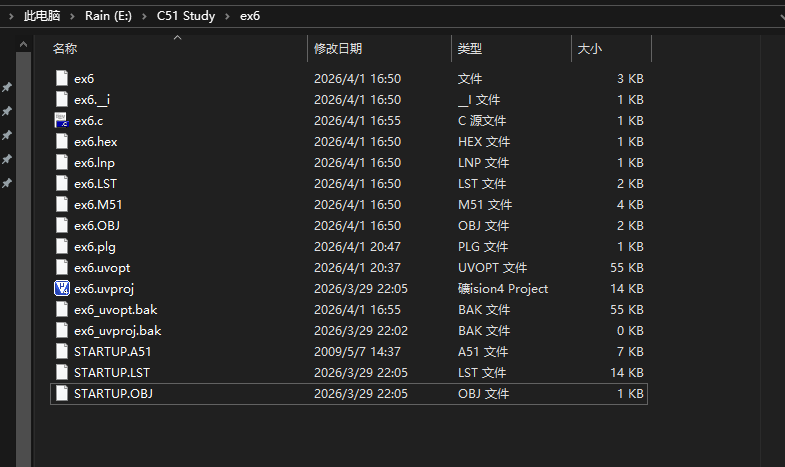Click the file icon of ex6.lnp
The width and height of the screenshot is (785, 467).
[62, 162]
